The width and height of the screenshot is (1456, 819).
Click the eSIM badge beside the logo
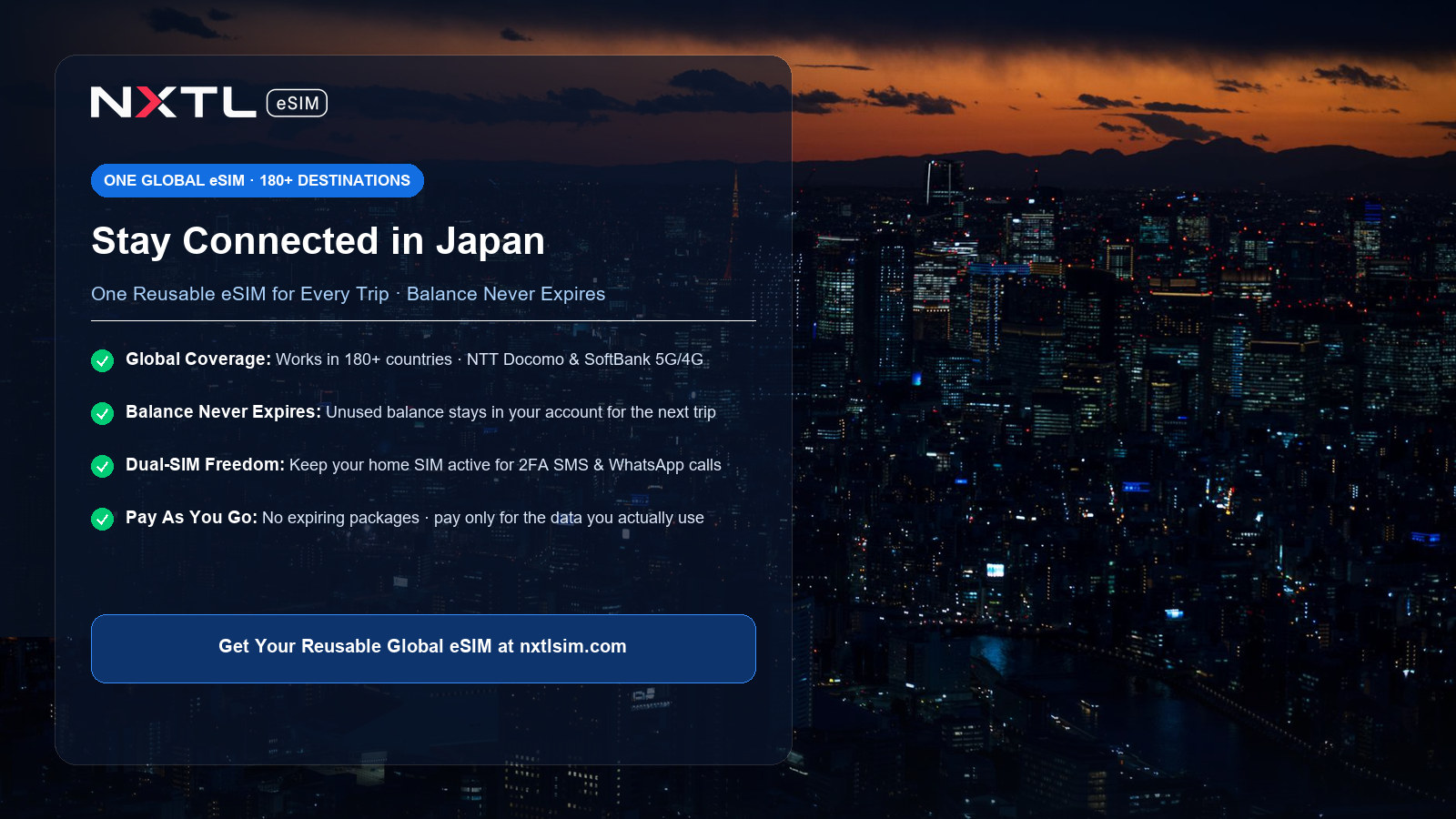coord(297,103)
